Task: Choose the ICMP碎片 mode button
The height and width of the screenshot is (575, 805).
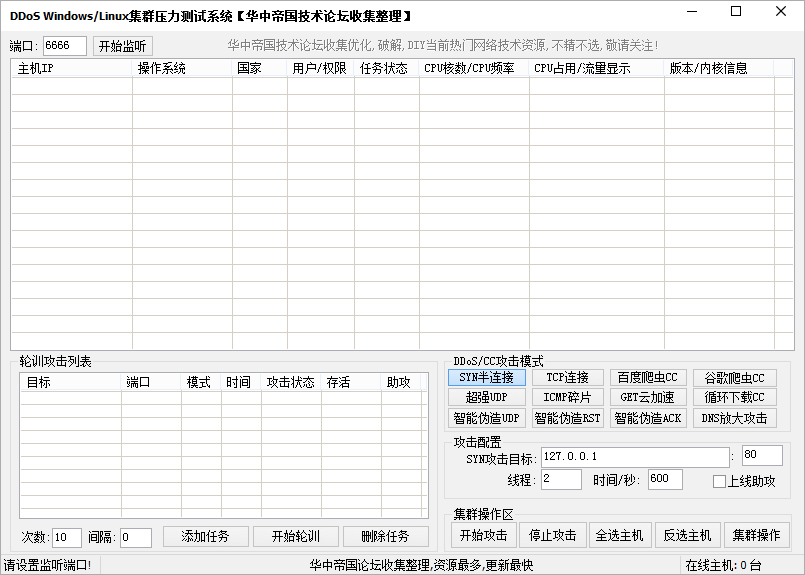Action: (567, 398)
